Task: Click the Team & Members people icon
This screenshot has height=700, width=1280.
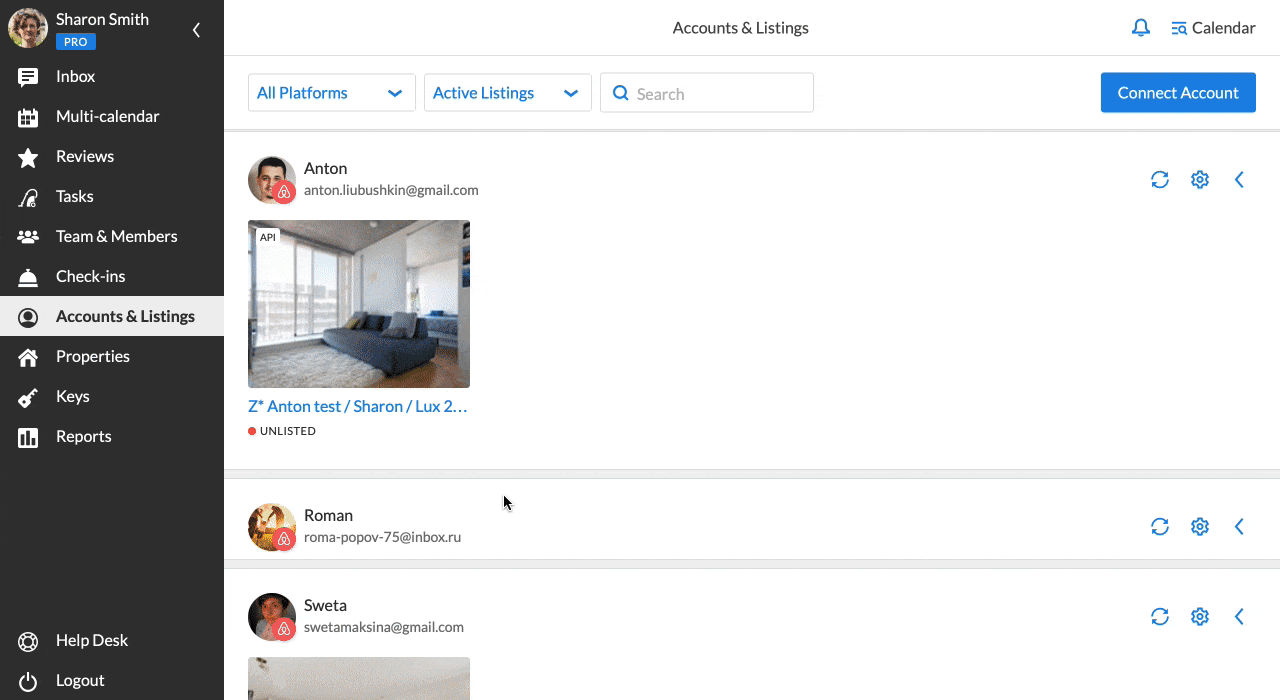Action: coord(28,237)
